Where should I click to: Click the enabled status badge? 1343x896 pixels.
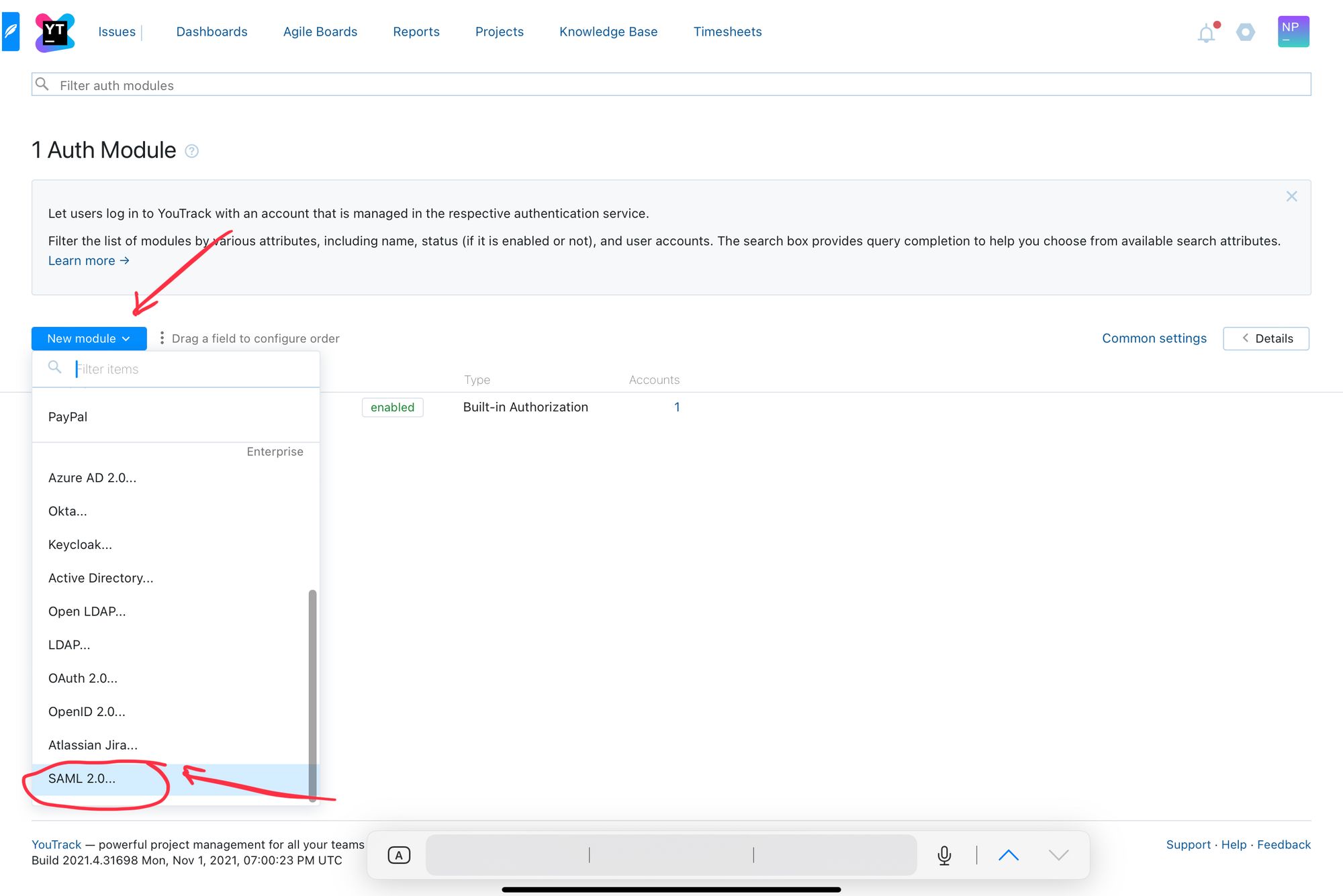tap(393, 407)
